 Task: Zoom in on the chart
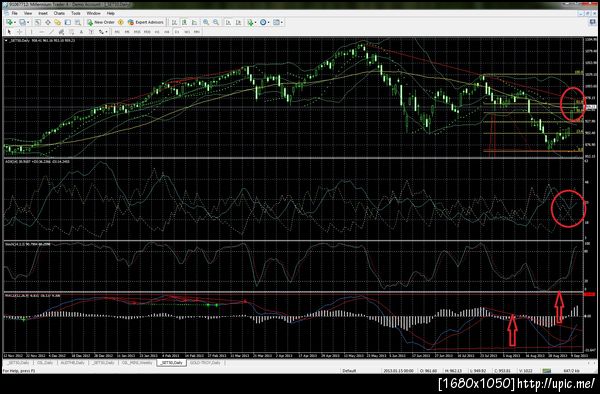[x=206, y=22]
